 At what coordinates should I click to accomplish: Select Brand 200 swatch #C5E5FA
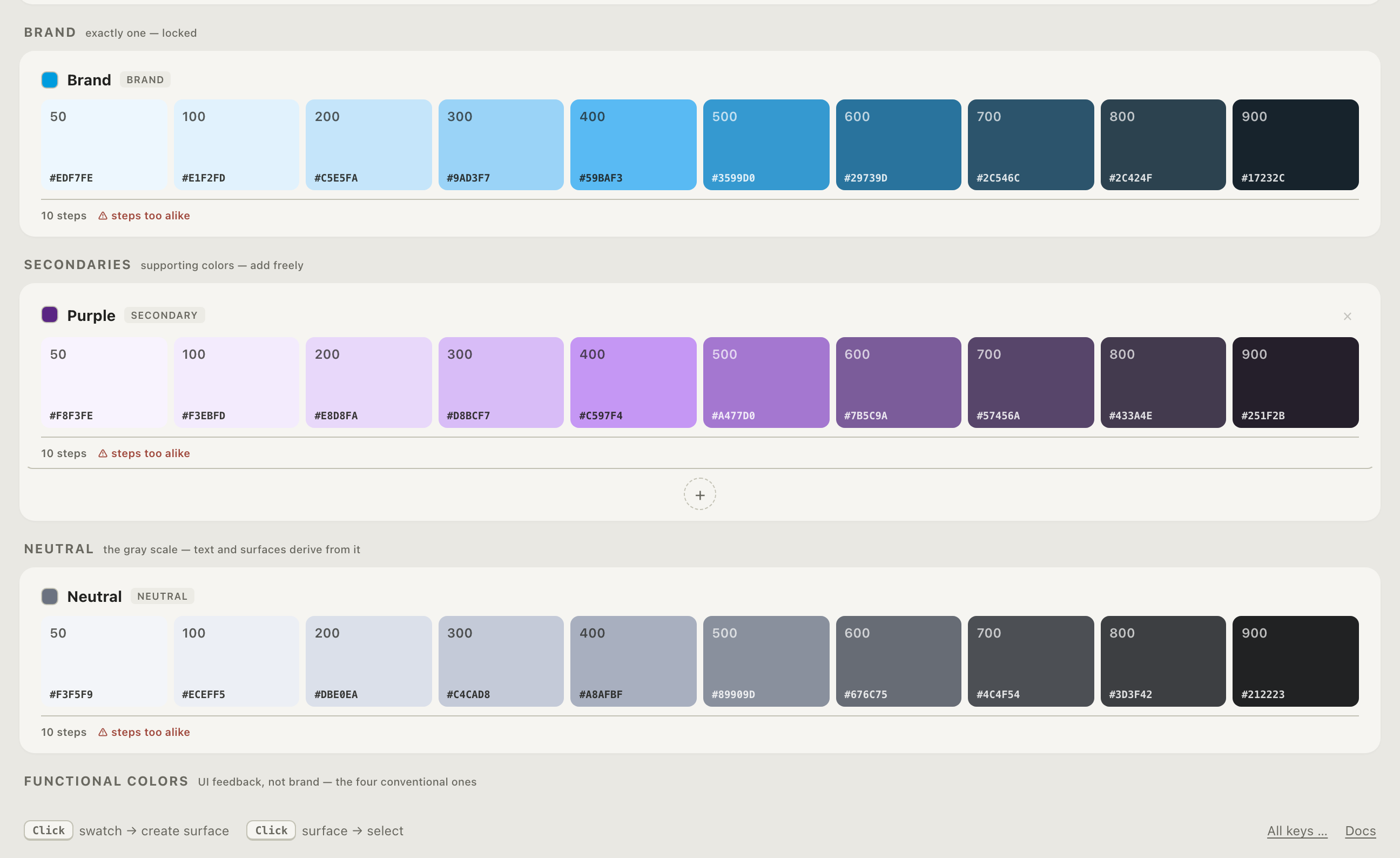click(369, 145)
